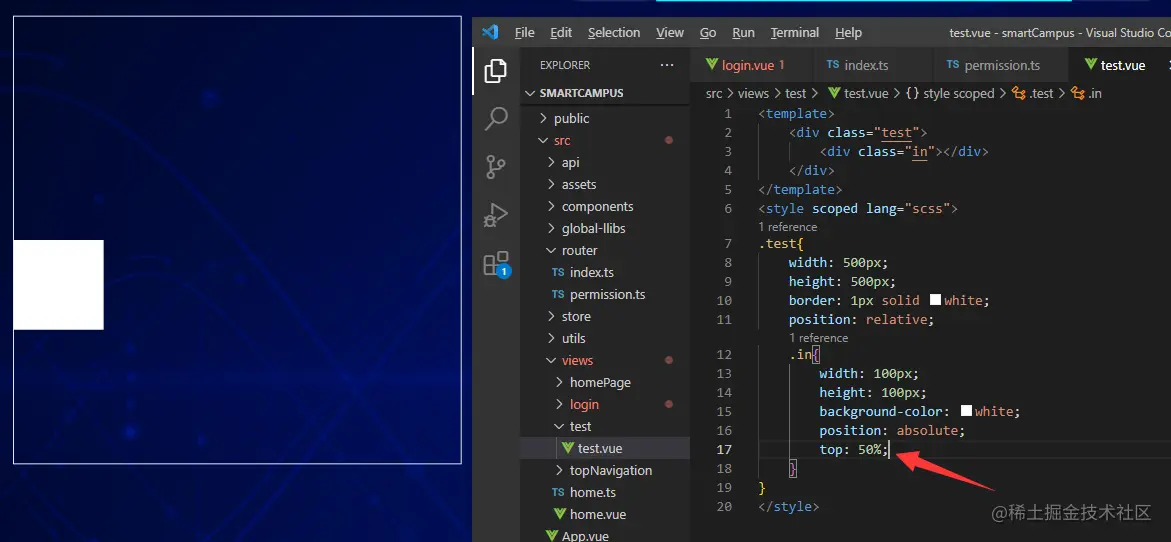Screen dimensions: 1171x542
Task: Open the Run and Debug view
Action: pyautogui.click(x=496, y=215)
